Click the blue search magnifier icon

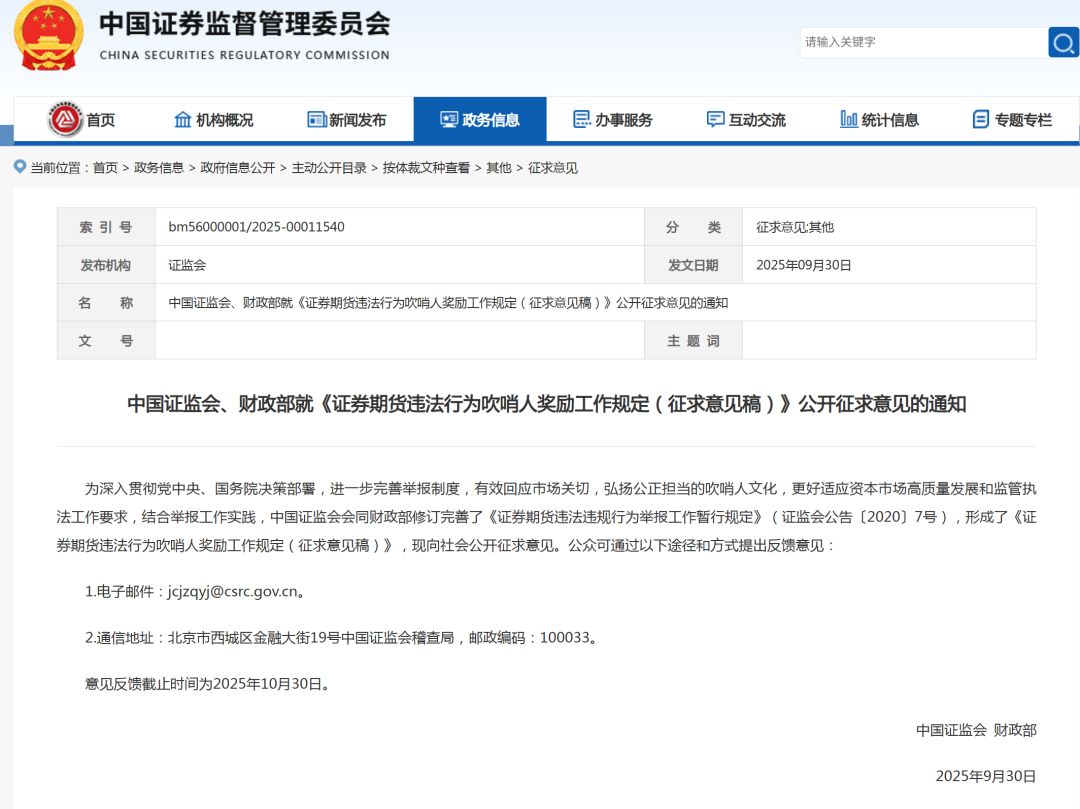[1063, 42]
